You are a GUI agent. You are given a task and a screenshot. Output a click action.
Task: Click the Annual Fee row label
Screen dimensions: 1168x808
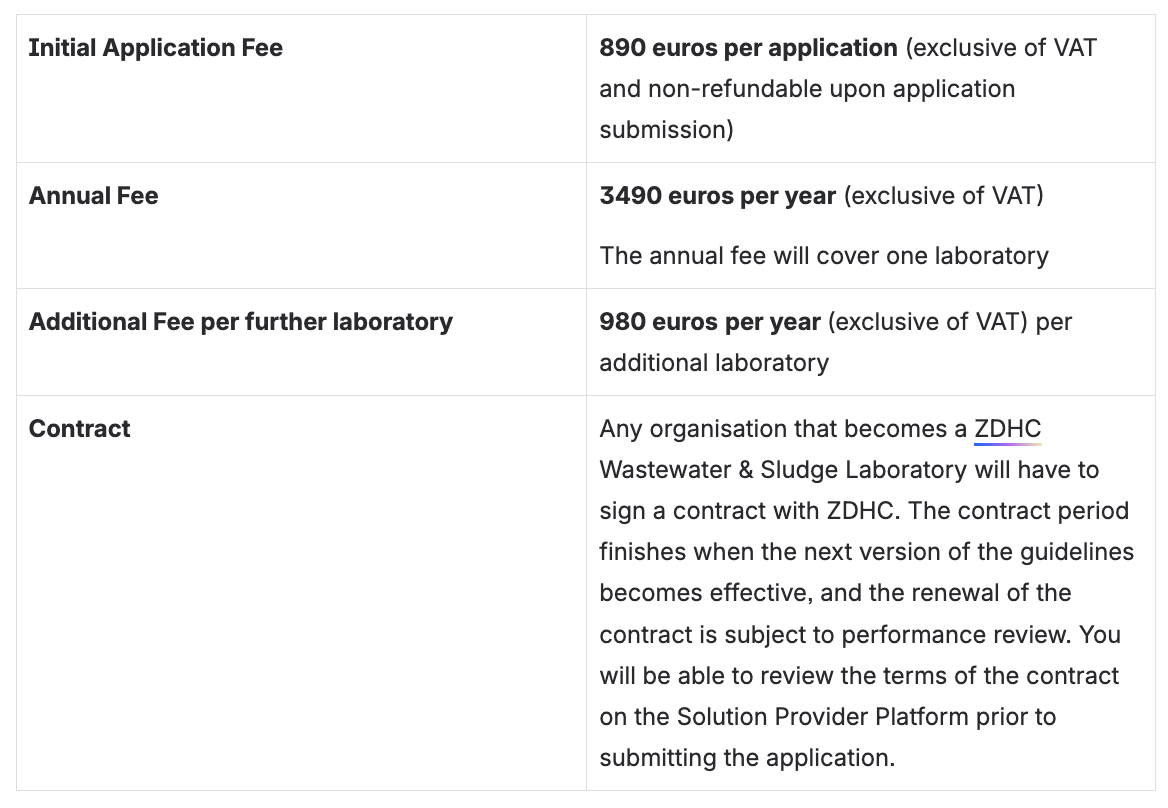click(93, 196)
